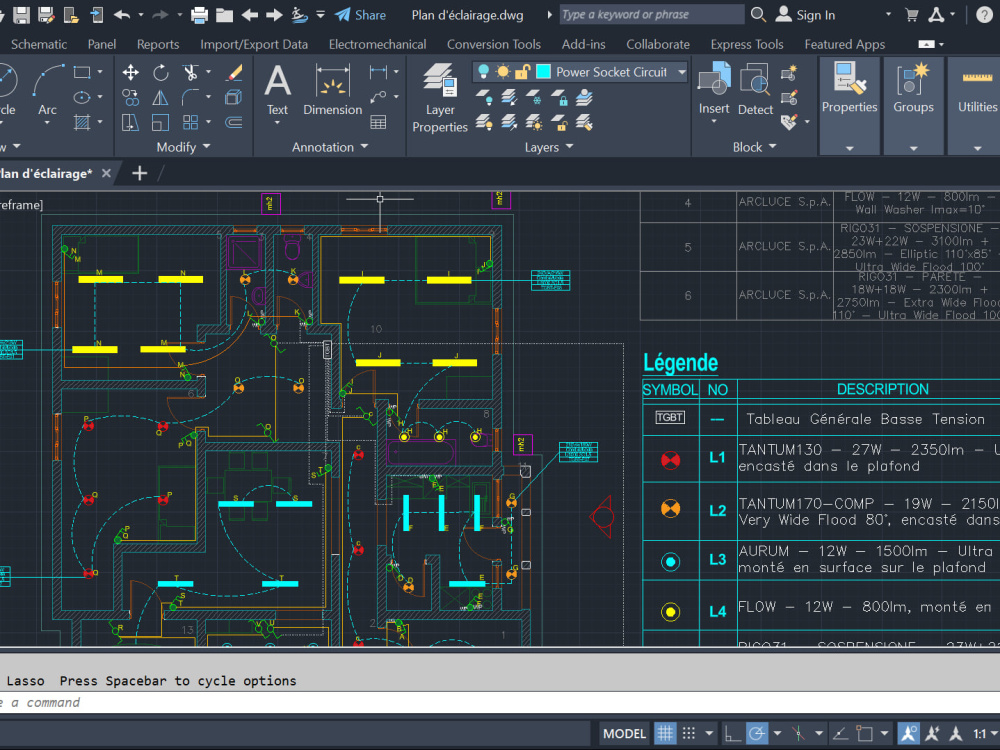Select the Scale tool

tap(161, 122)
